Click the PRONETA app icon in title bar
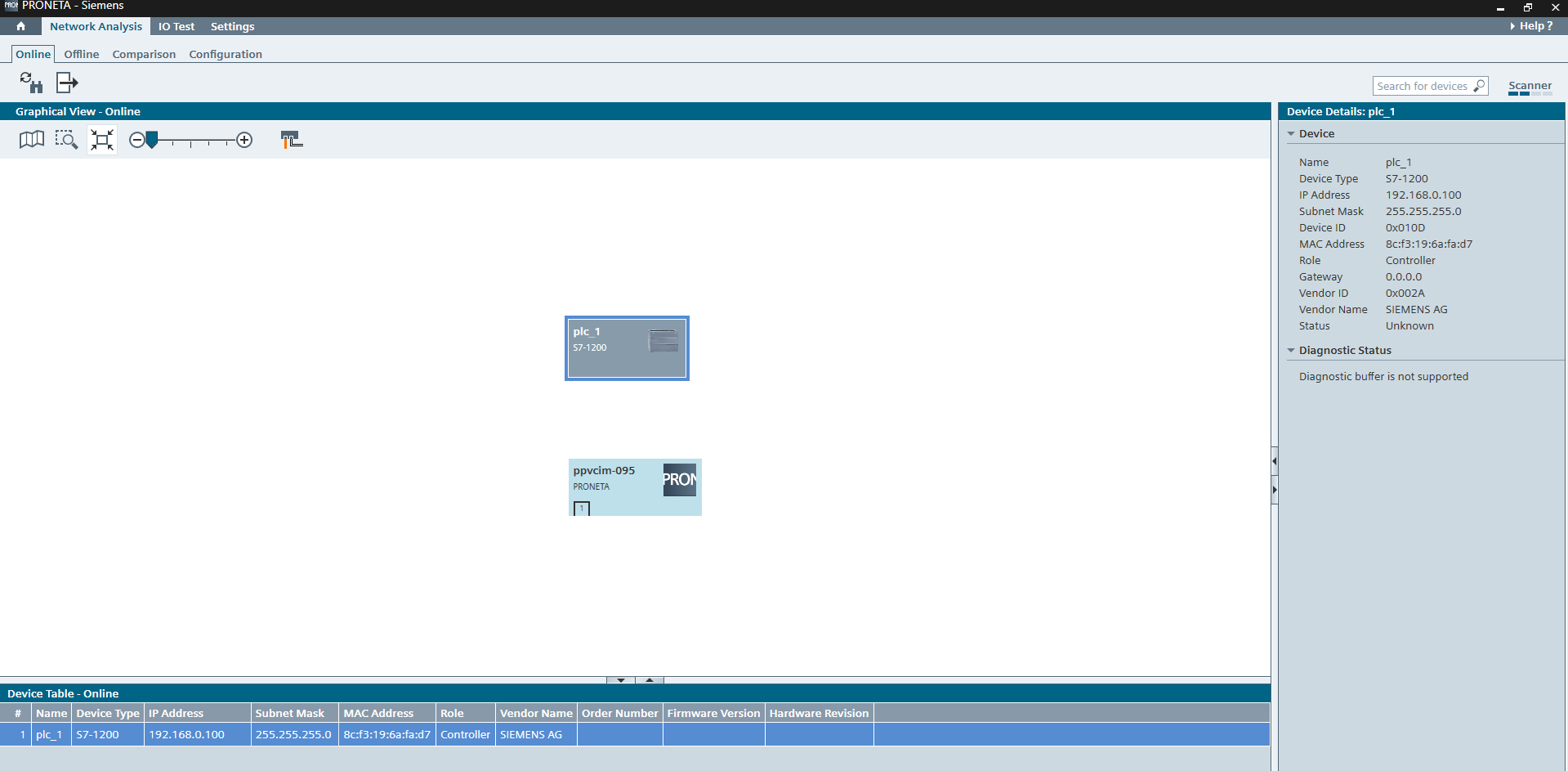The image size is (1568, 771). [x=11, y=6]
